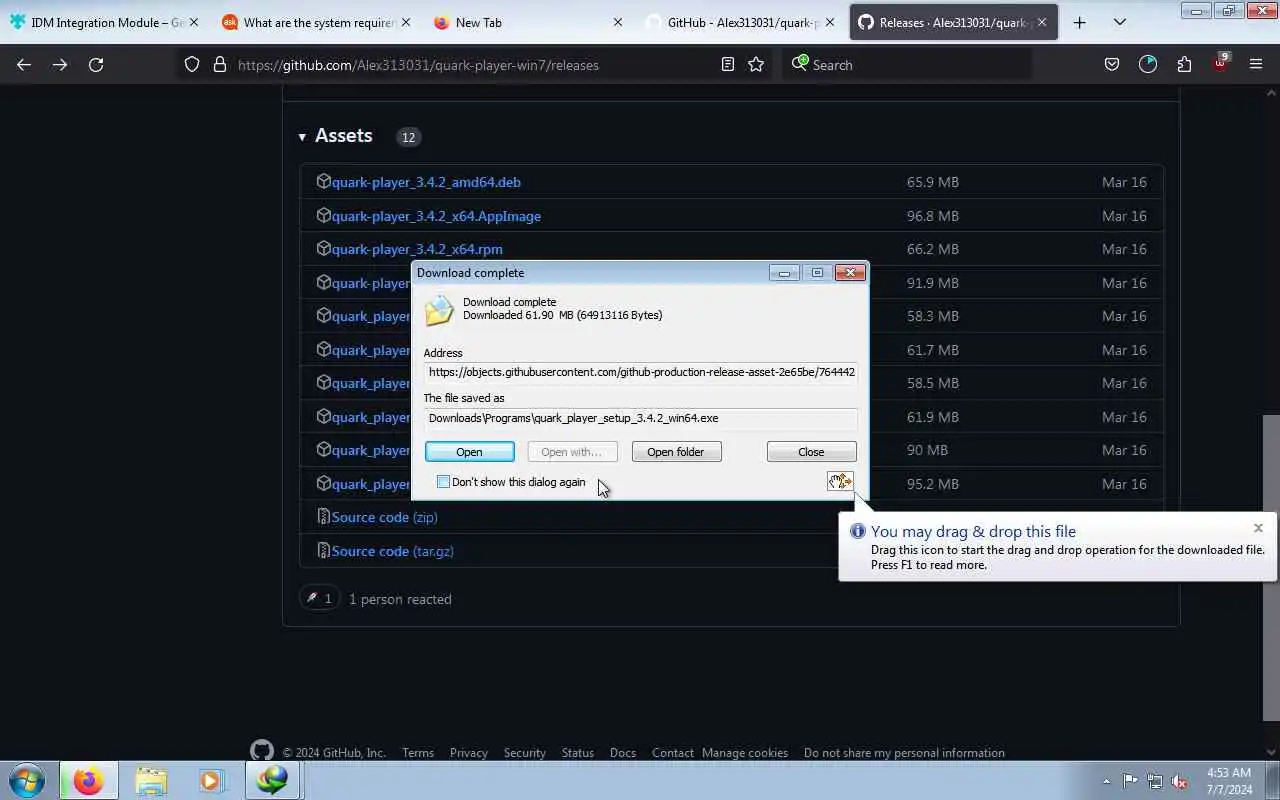The image size is (1280, 800).
Task: Click the drag and drop hand icon
Action: [840, 482]
